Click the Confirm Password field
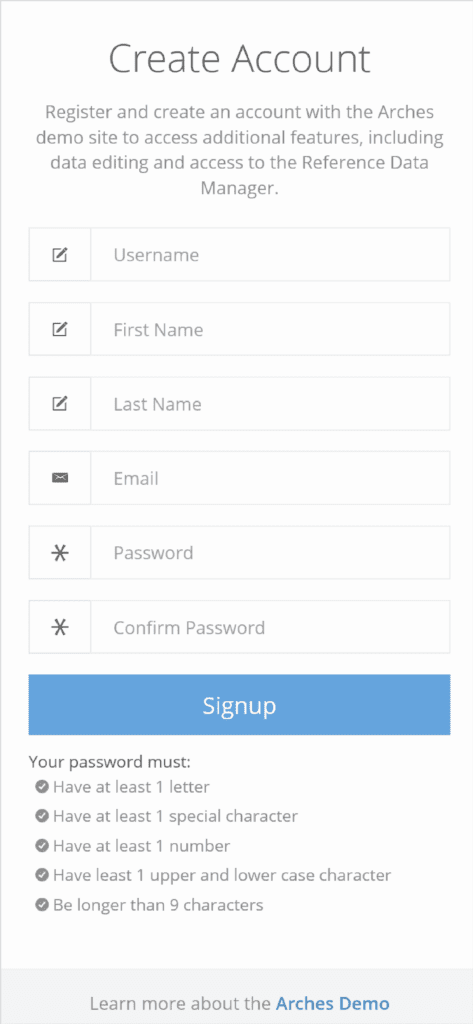Screen dimensions: 473x1024 point(270,627)
